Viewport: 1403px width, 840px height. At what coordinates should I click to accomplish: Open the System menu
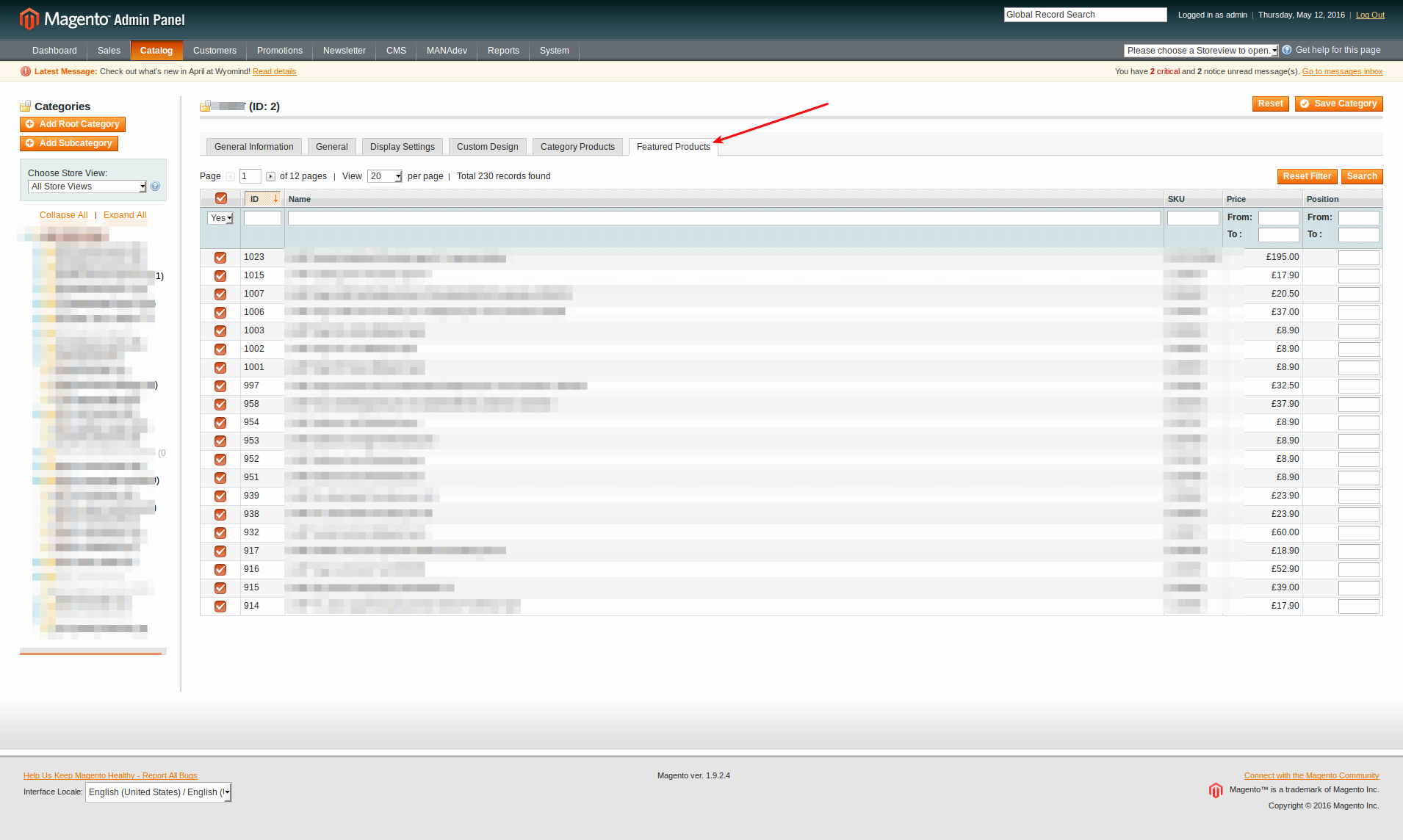click(555, 51)
